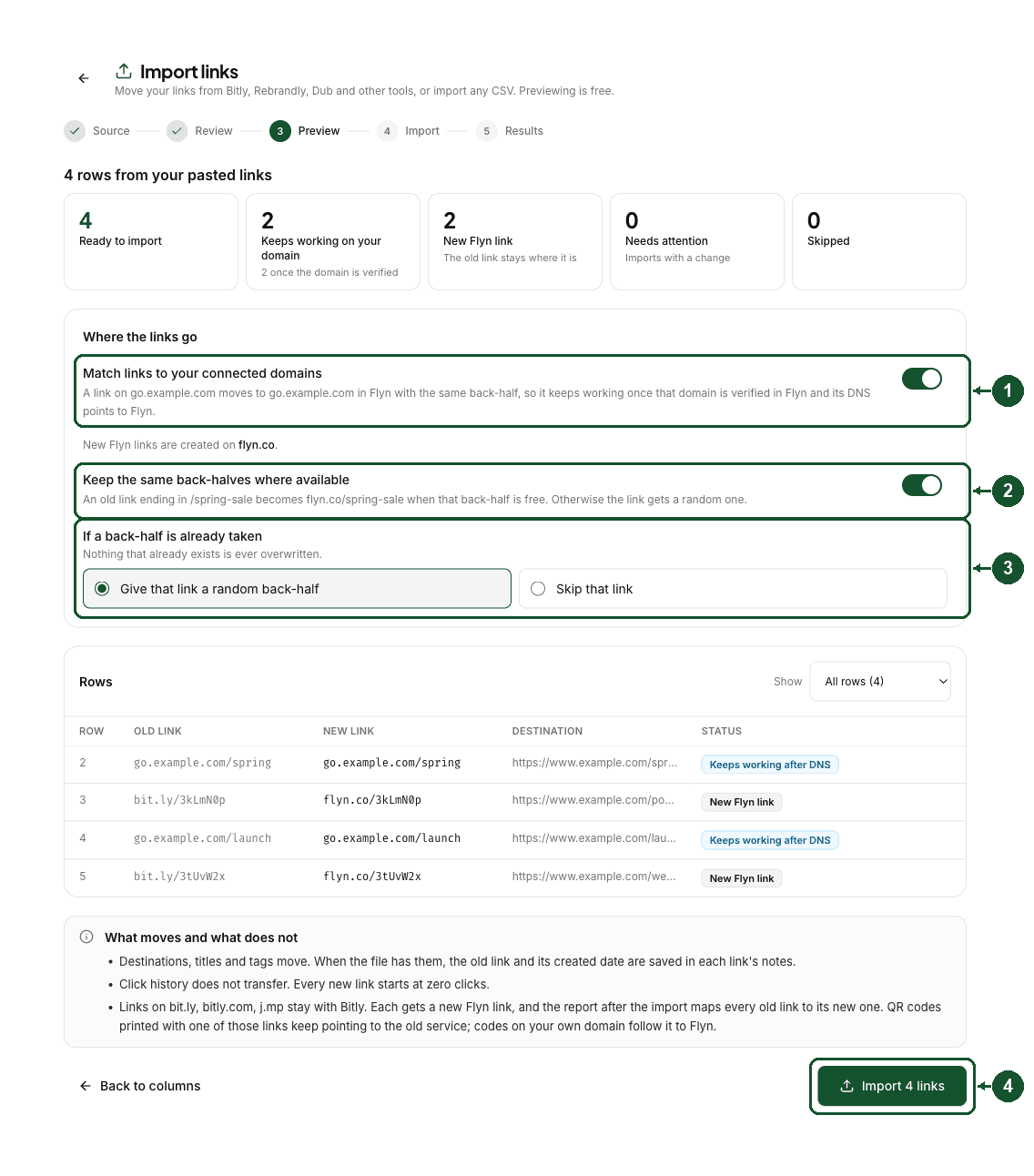
Task: Click the Review step checkmark icon
Action: coord(177,131)
